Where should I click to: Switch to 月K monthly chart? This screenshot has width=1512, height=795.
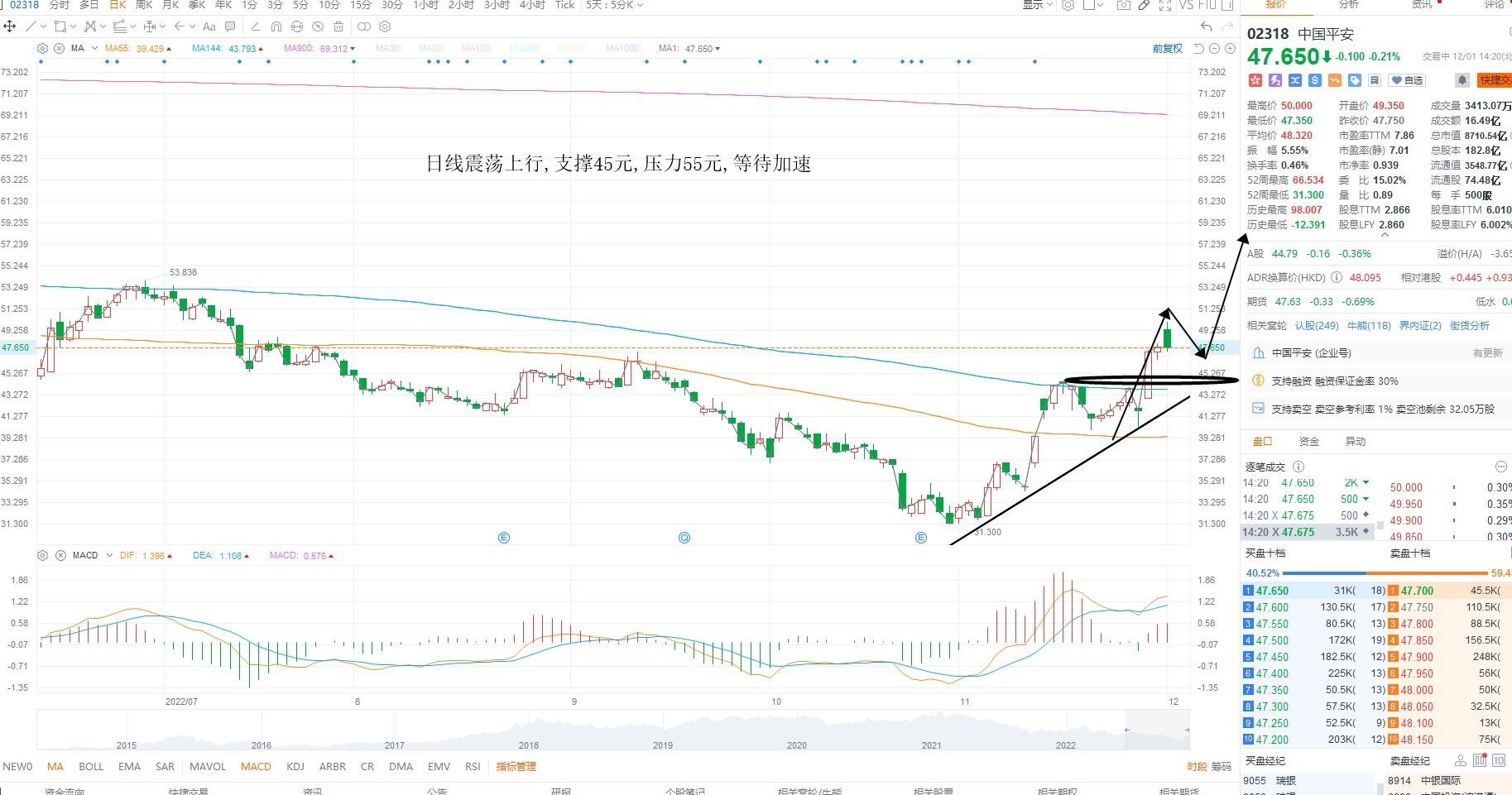point(171,5)
